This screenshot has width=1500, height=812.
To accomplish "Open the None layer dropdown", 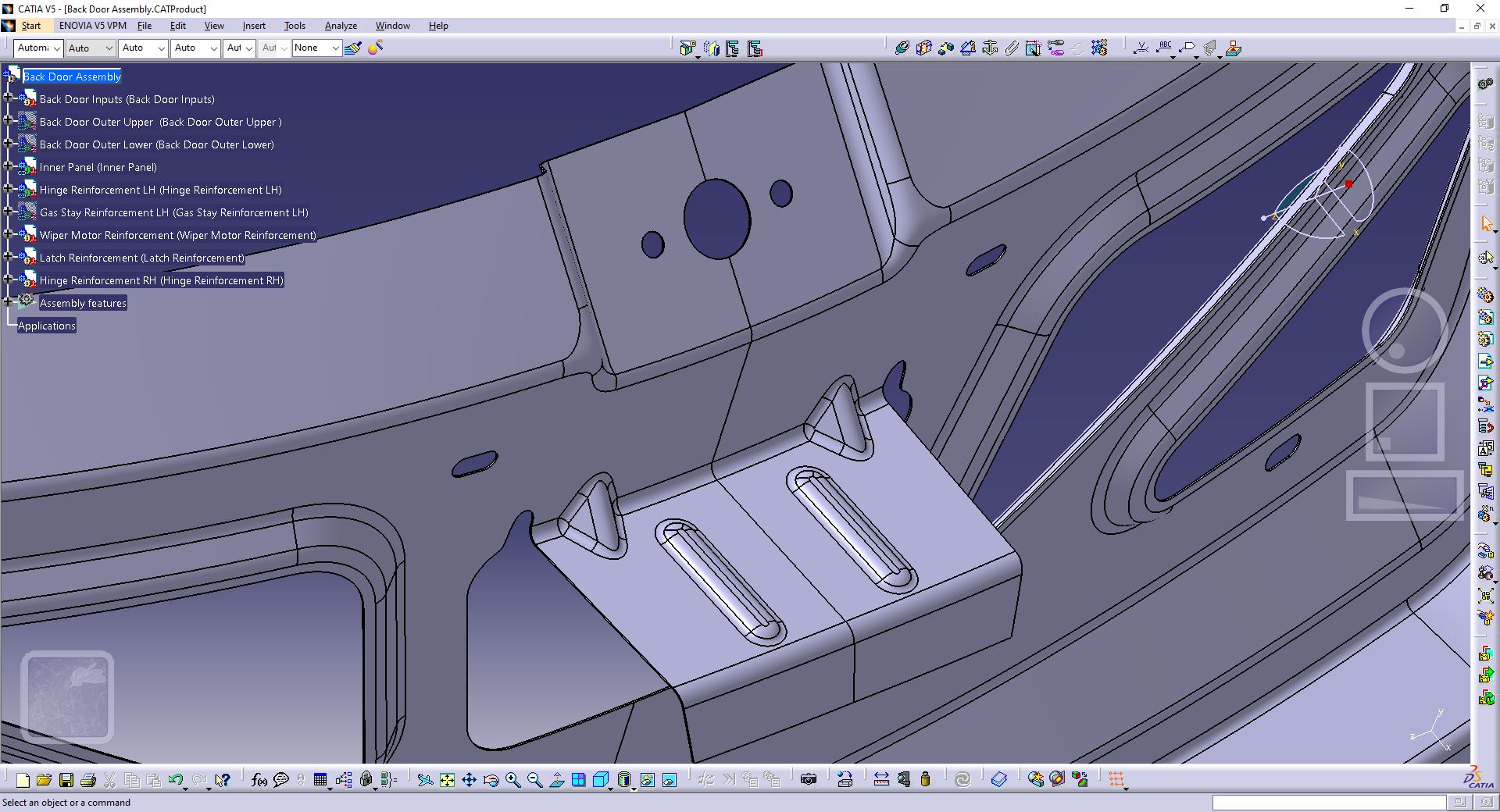I will coord(316,48).
